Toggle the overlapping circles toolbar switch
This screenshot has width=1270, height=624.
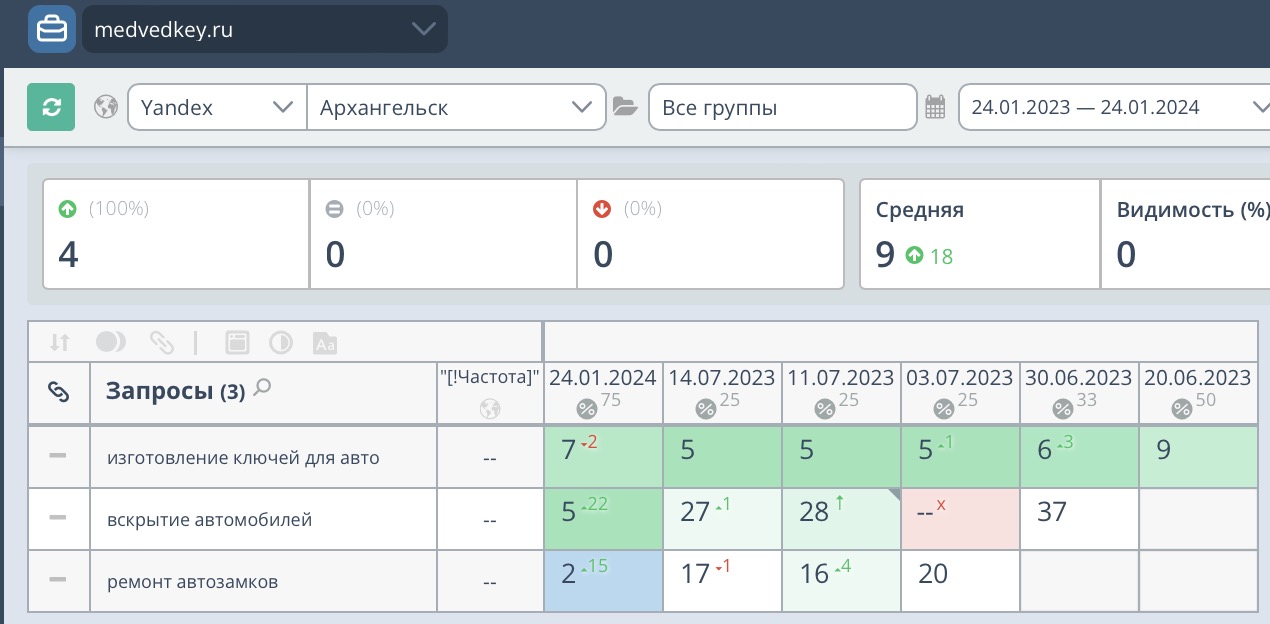(110, 342)
